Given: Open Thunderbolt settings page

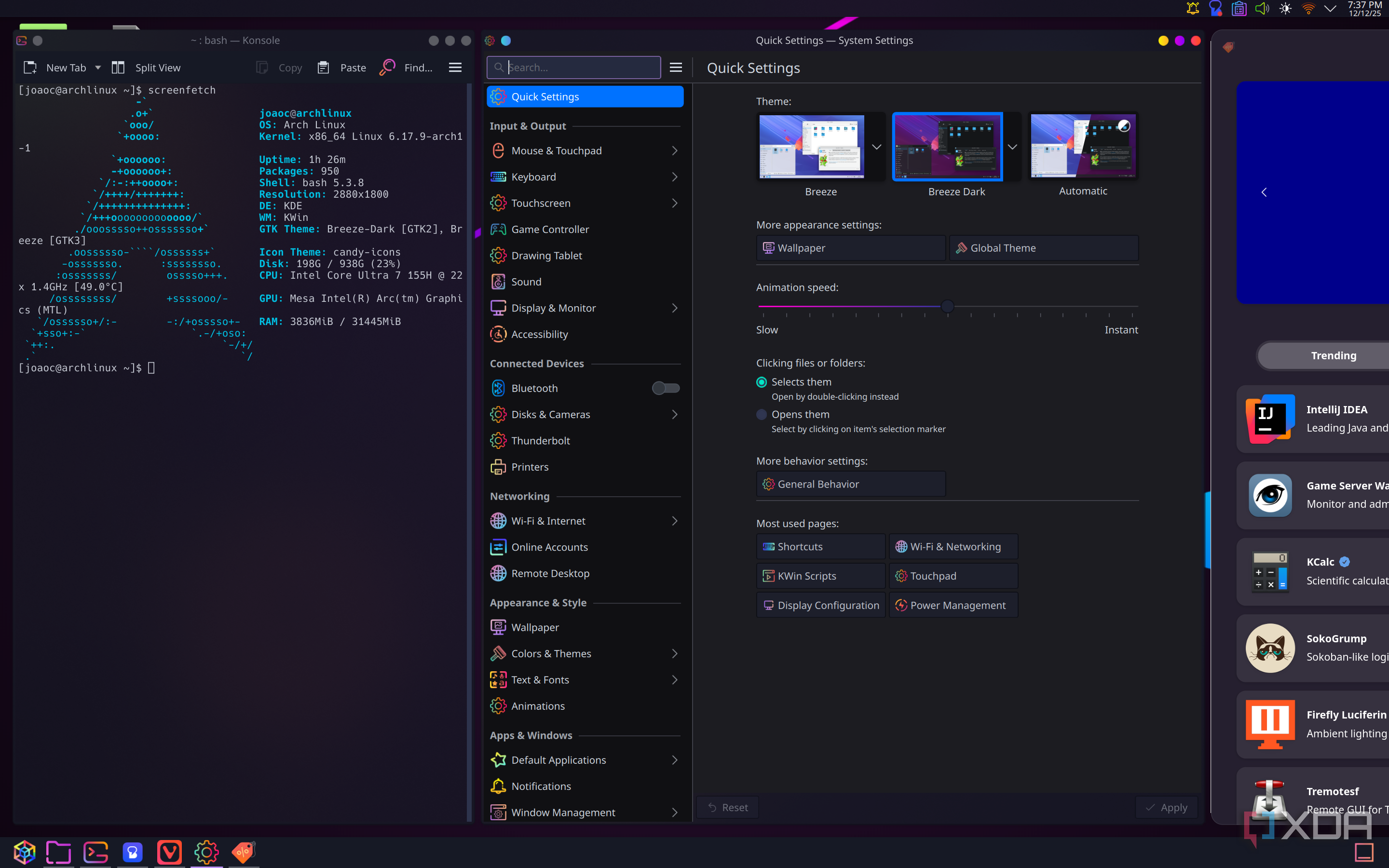Looking at the screenshot, I should click(x=585, y=440).
